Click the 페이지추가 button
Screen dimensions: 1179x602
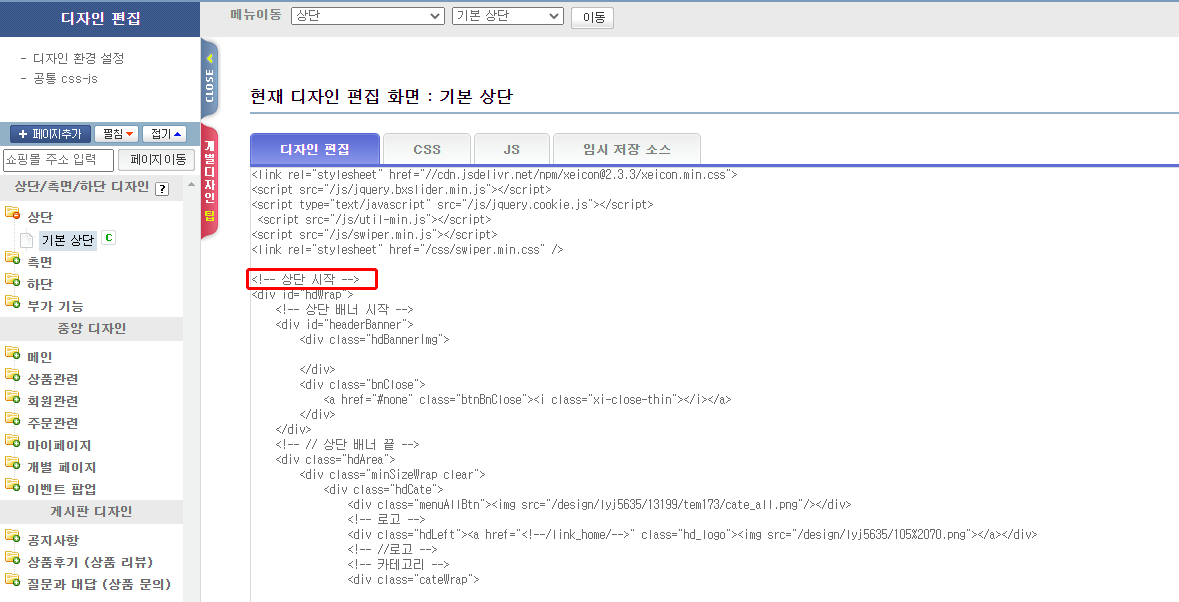[50, 134]
